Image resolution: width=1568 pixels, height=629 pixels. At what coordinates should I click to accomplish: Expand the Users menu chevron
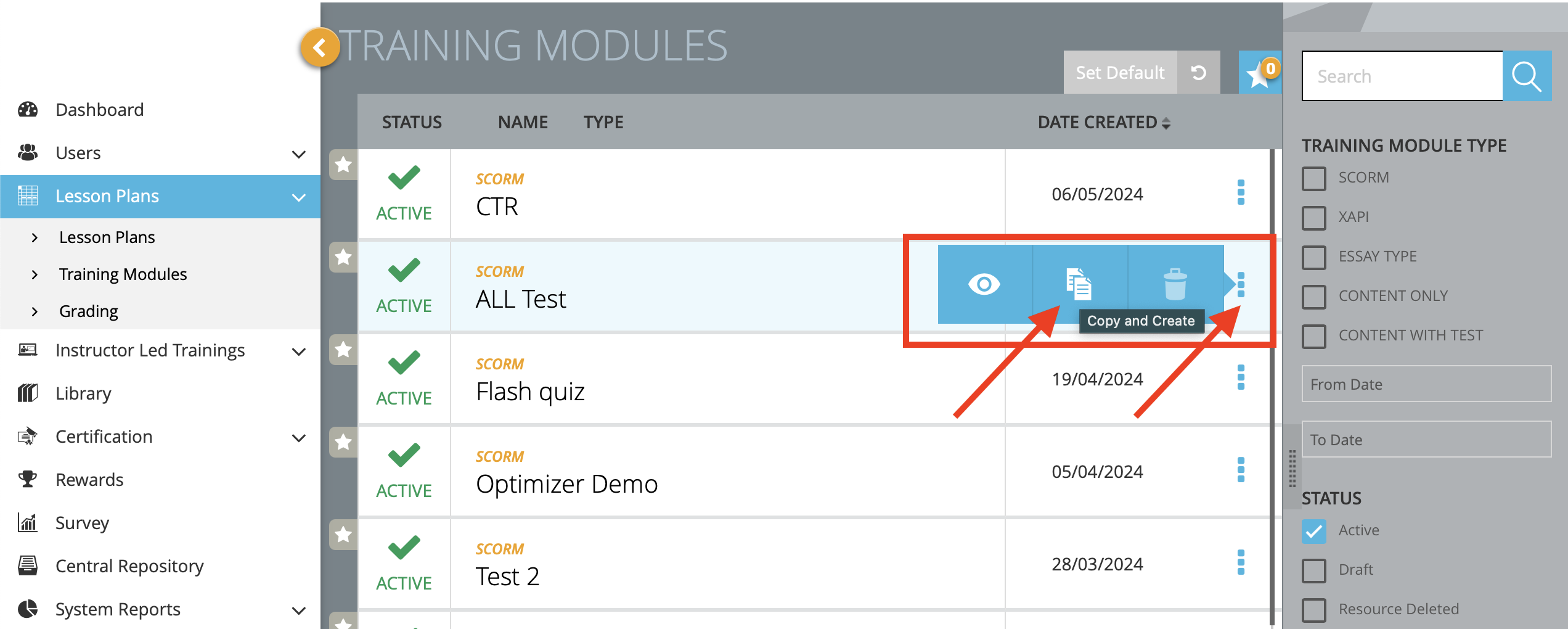(299, 154)
